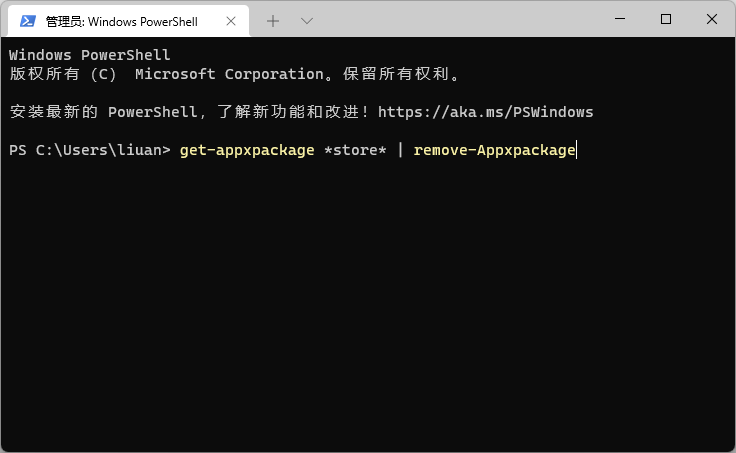Click the text cursor after remove-Appxpackage
Viewport: 736px width, 453px height.
click(577, 150)
